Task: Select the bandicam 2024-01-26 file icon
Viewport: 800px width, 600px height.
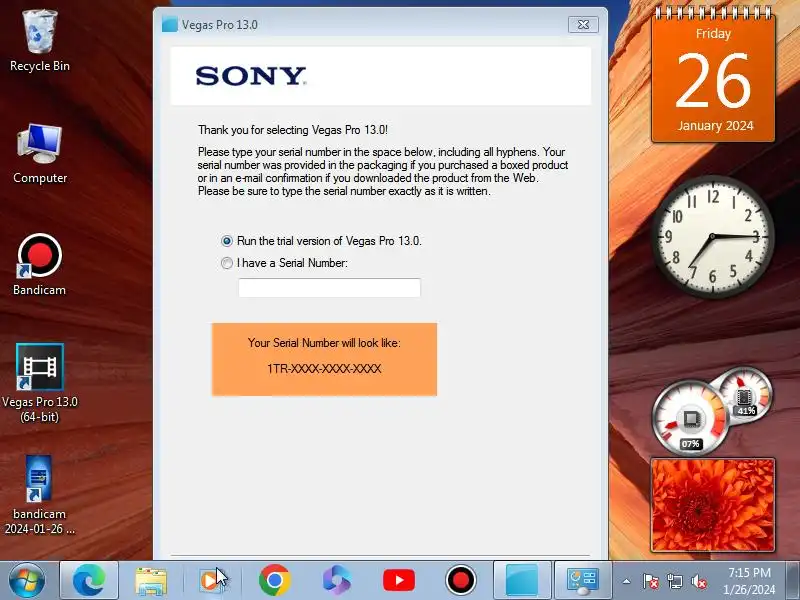Action: pyautogui.click(x=40, y=495)
